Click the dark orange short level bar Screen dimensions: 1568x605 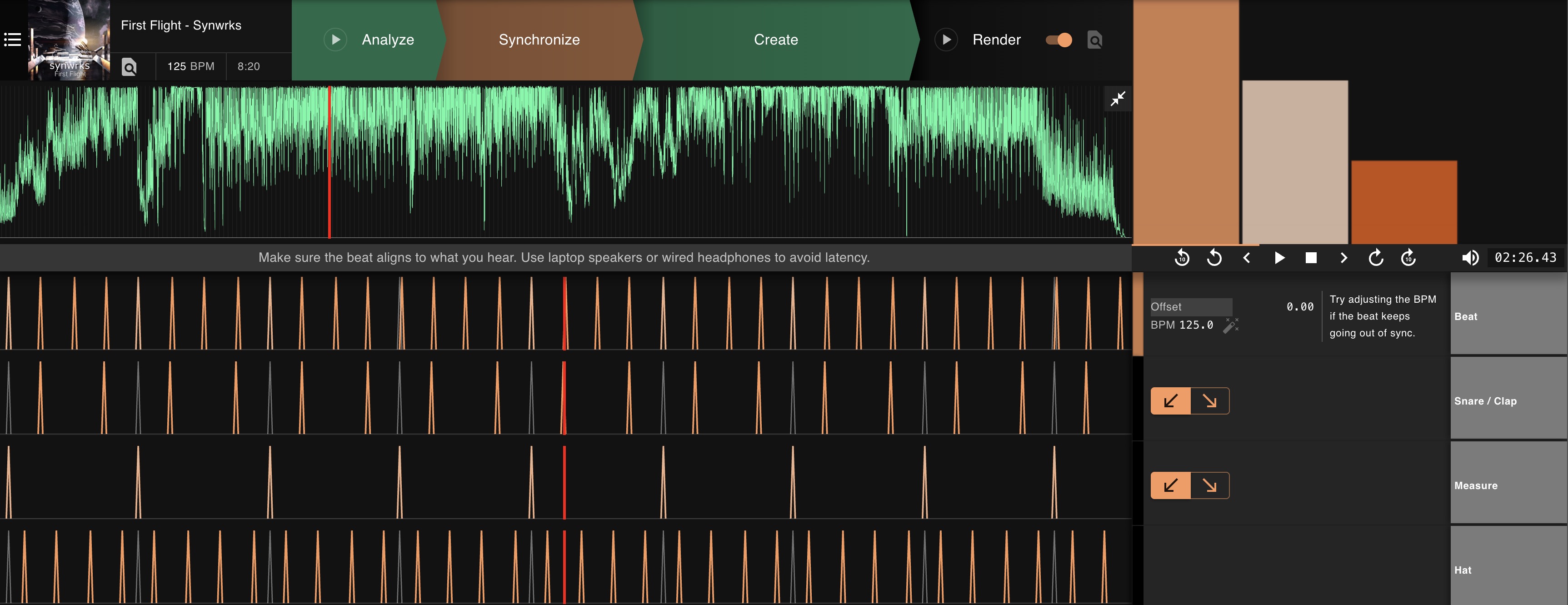tap(1403, 202)
